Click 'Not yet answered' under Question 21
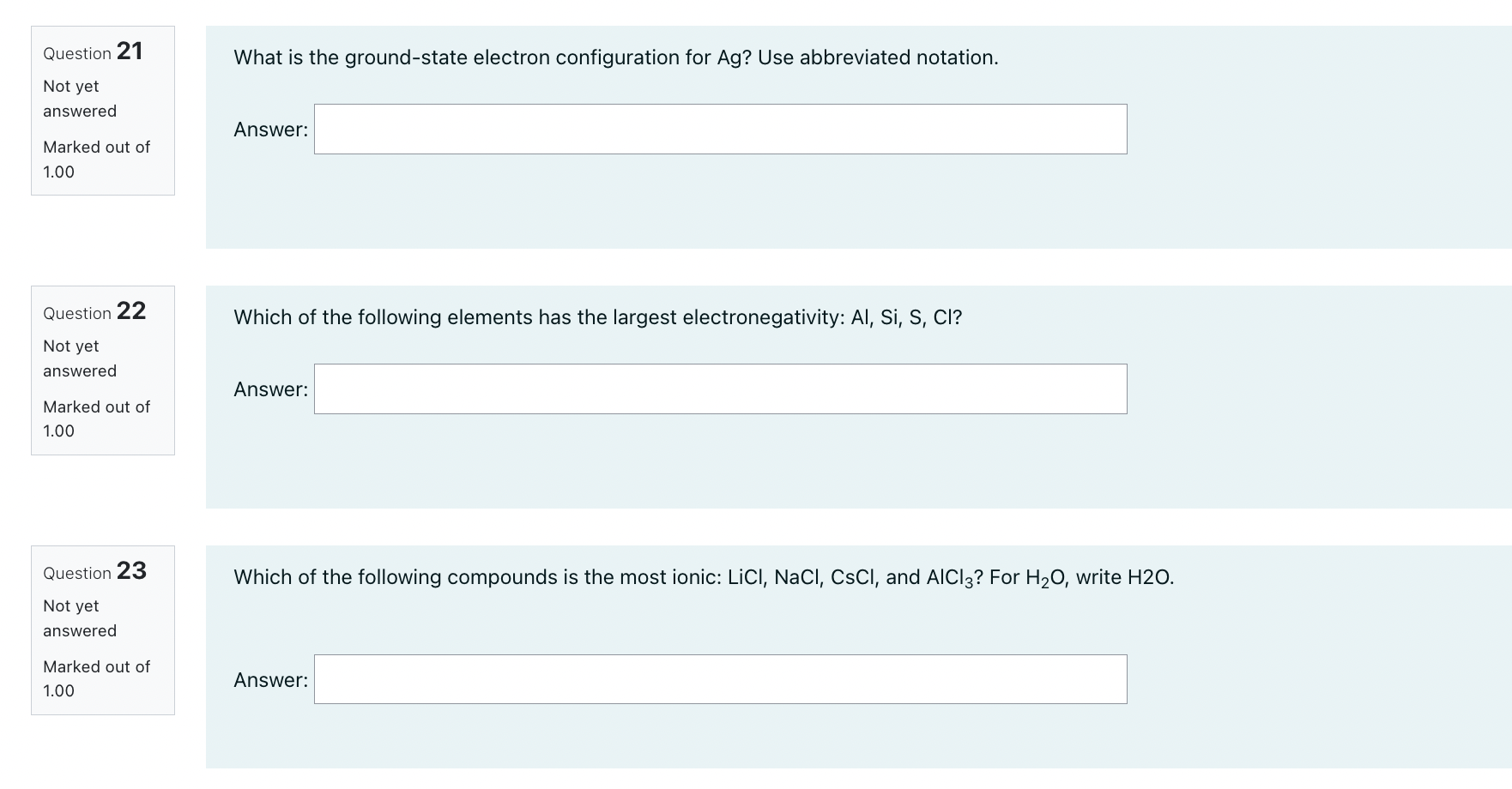The width and height of the screenshot is (1512, 789). coord(78,98)
